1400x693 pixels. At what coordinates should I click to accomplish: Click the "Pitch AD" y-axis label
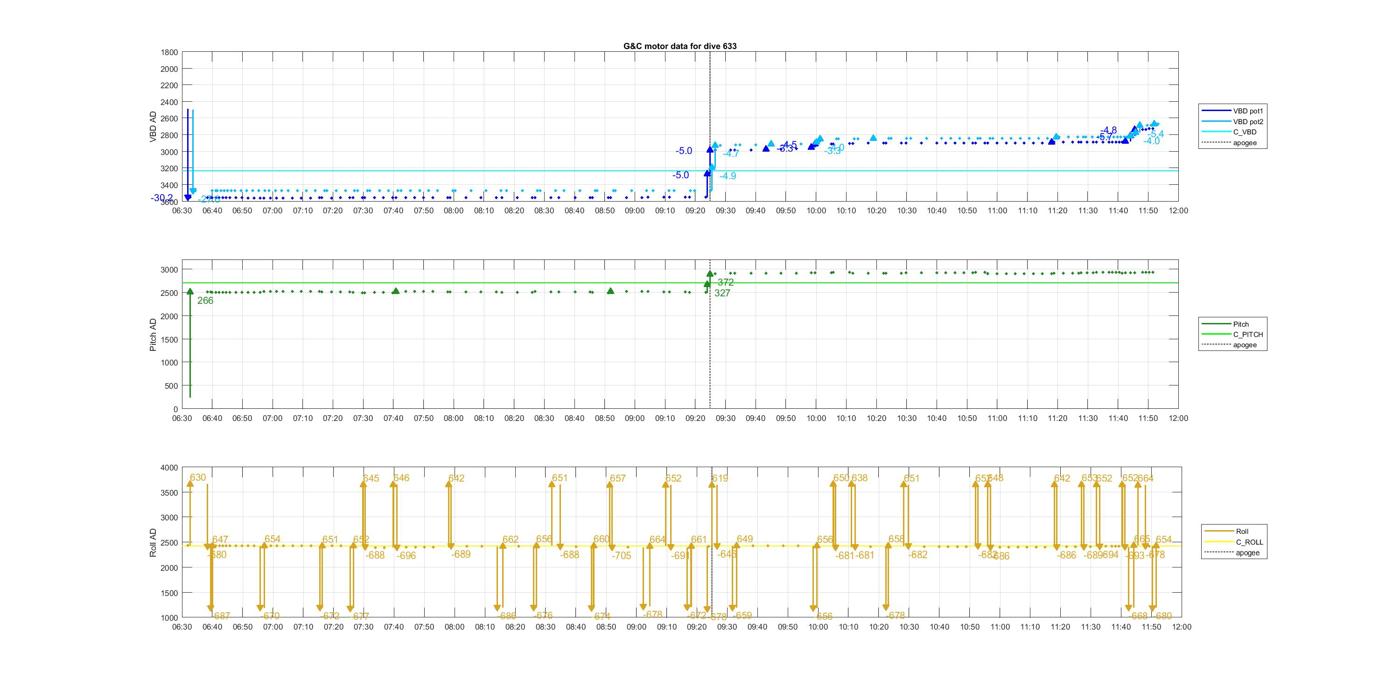154,334
